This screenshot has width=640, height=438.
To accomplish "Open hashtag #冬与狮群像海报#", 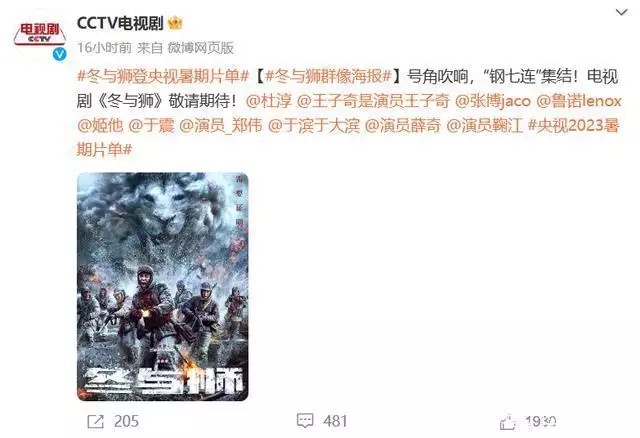I will pos(329,76).
